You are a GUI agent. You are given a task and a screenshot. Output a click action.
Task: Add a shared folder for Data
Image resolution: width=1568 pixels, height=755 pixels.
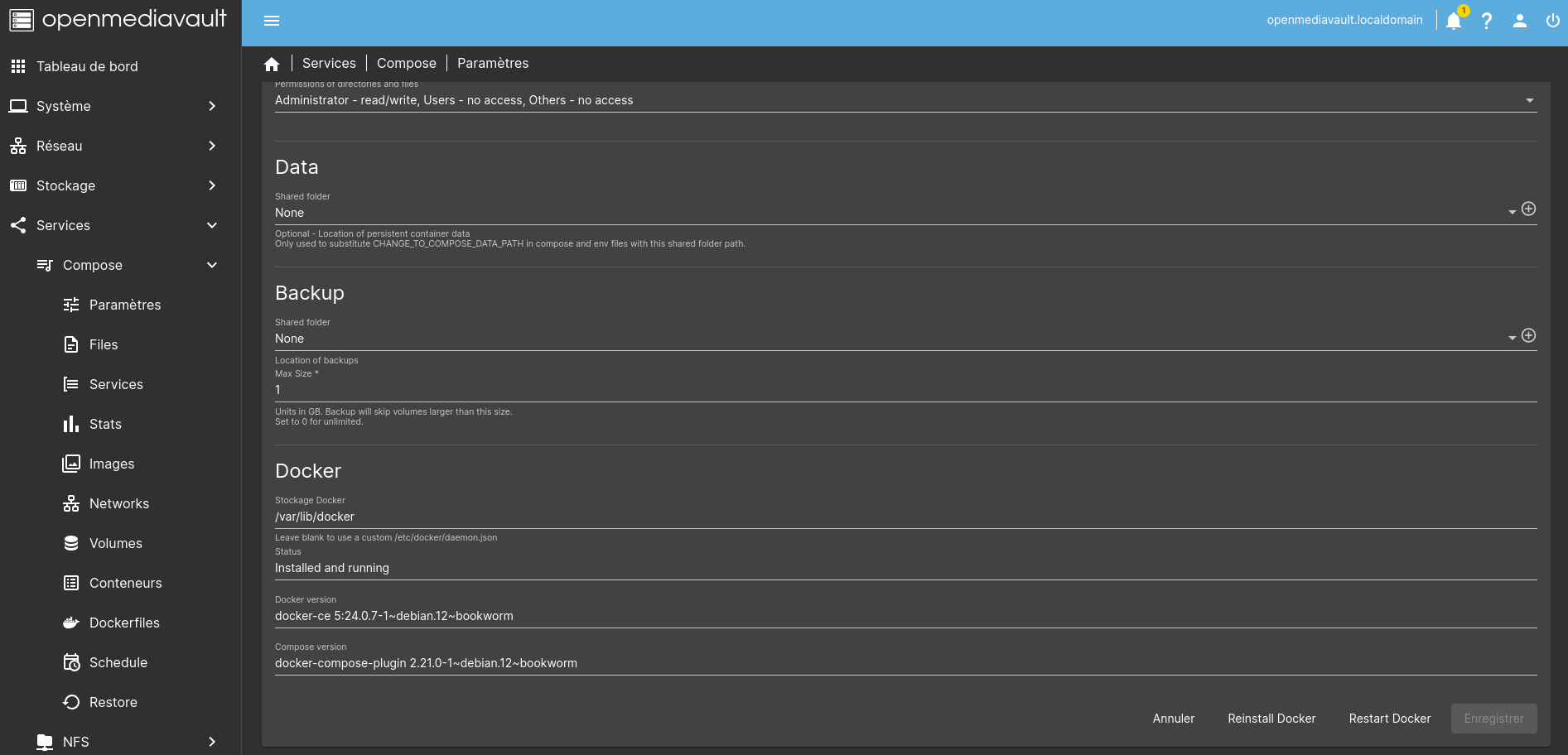click(x=1529, y=209)
